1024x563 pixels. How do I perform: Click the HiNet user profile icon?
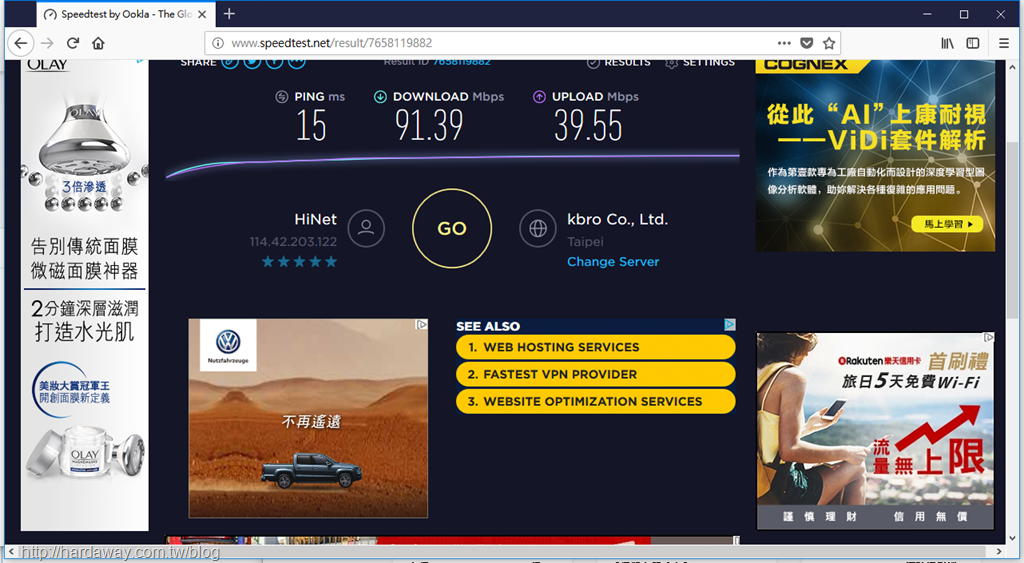(366, 228)
